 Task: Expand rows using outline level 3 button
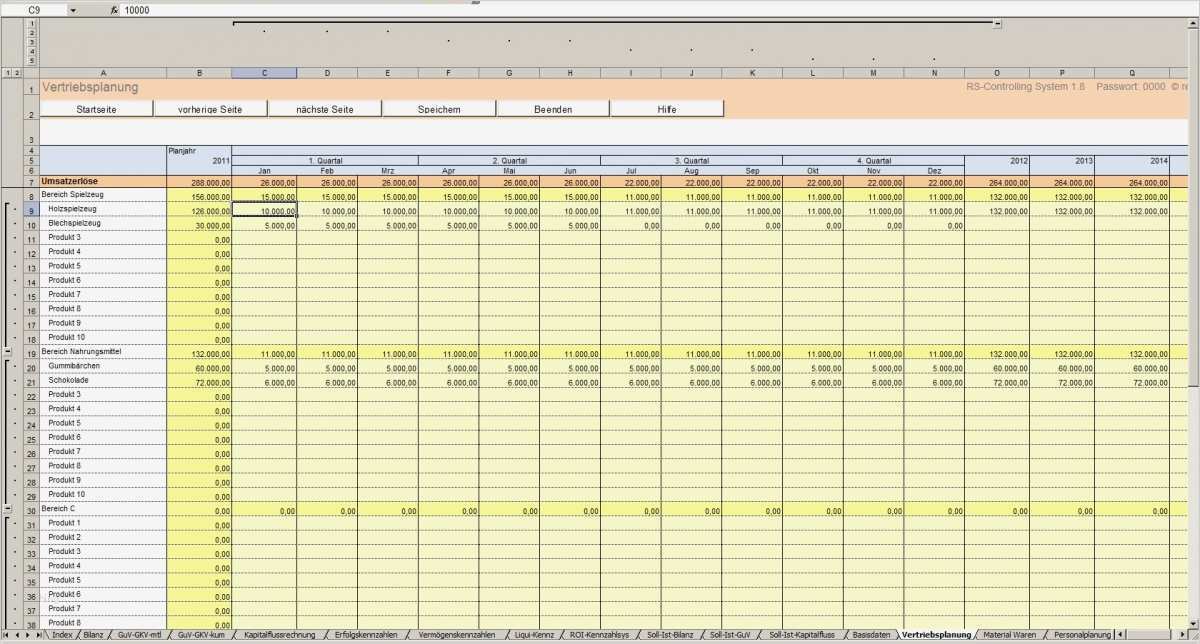32,41
